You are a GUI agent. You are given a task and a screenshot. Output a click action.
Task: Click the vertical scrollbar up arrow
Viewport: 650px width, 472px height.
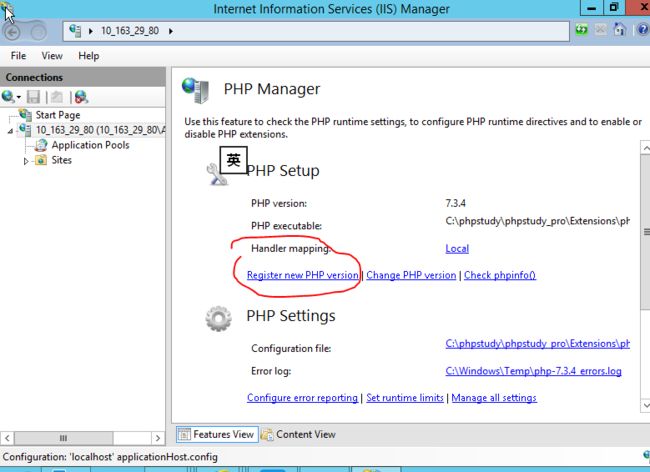click(645, 148)
